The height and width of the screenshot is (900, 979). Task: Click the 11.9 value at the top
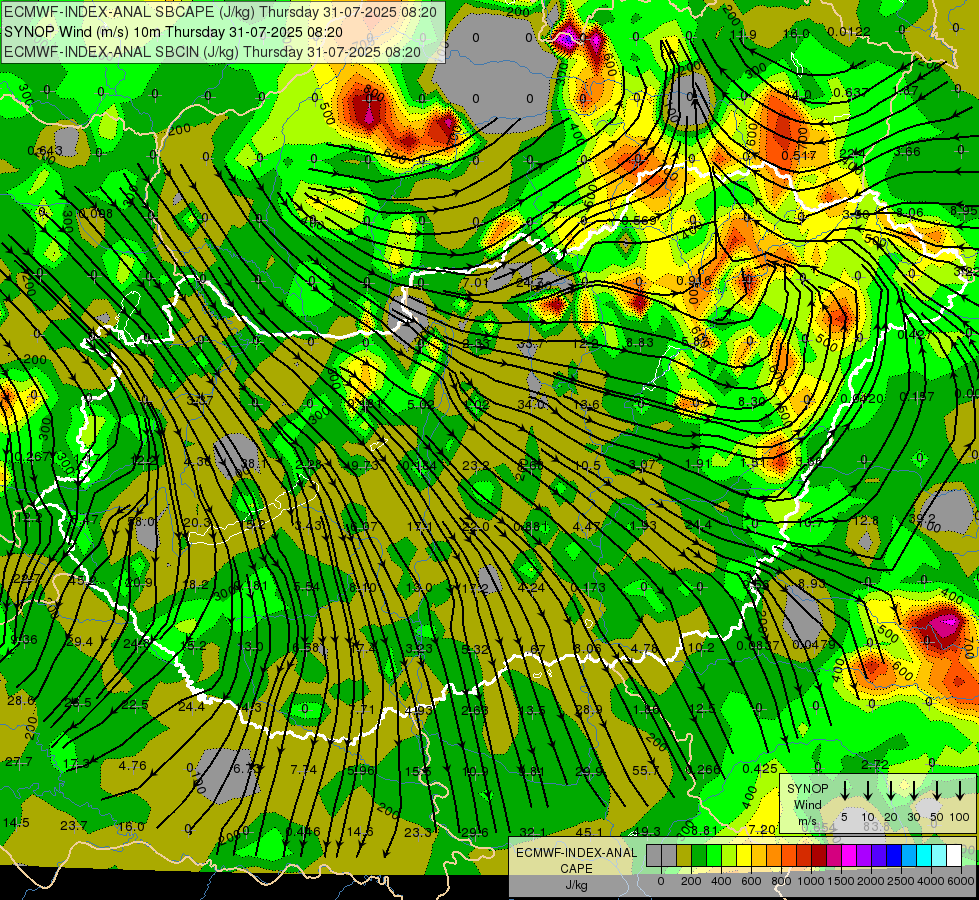point(743,34)
